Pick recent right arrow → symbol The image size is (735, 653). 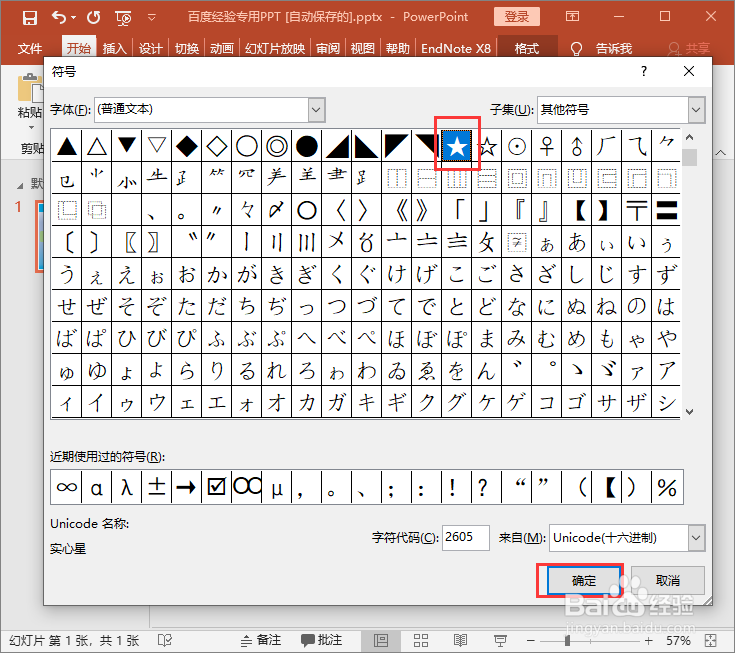point(187,487)
